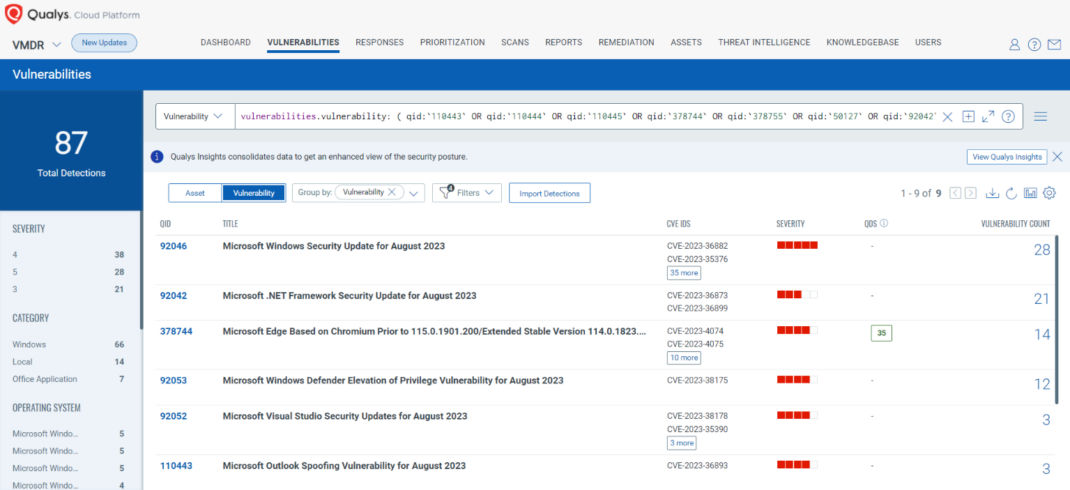The height and width of the screenshot is (490, 1070).
Task: Expand 10 more CVEs for QID 378744
Action: click(684, 358)
